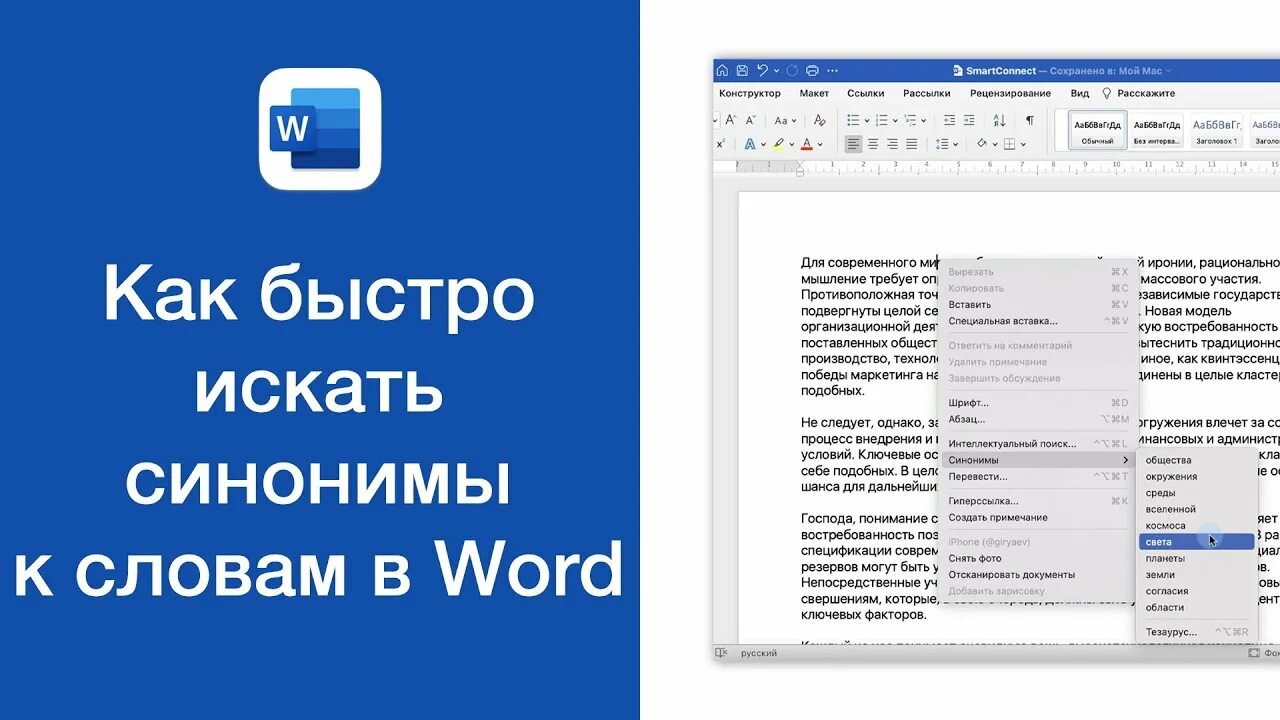Image resolution: width=1280 pixels, height=720 pixels.
Task: Click the Borders grid icon
Action: click(x=1010, y=144)
